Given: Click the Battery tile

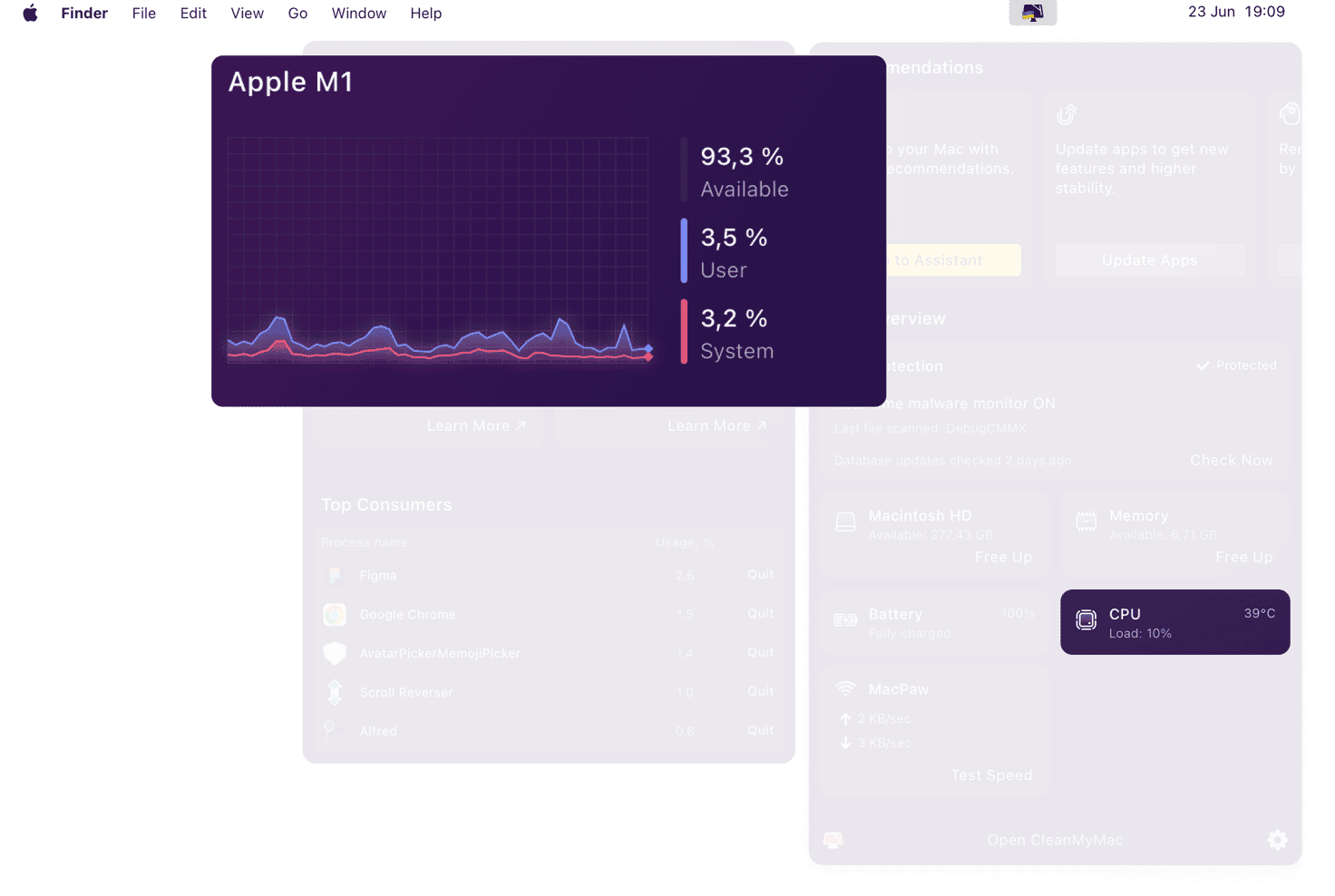Looking at the screenshot, I should click(935, 622).
